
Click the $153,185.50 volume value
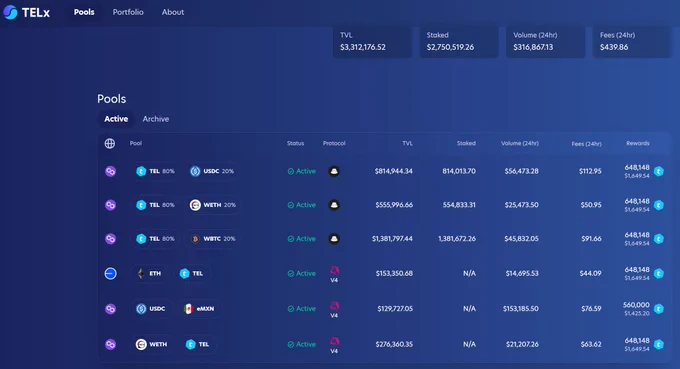pos(520,309)
